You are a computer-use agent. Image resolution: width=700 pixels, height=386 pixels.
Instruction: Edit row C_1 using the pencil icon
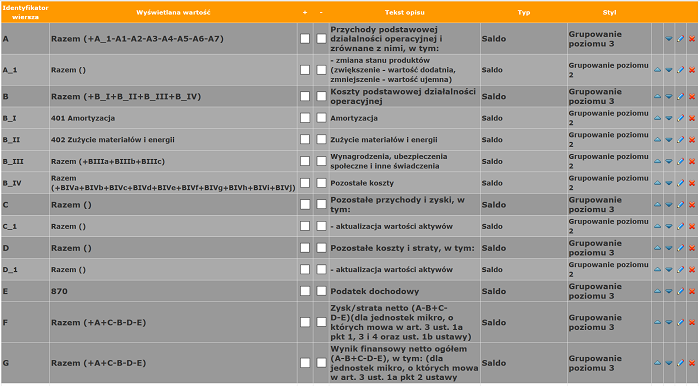coord(680,226)
